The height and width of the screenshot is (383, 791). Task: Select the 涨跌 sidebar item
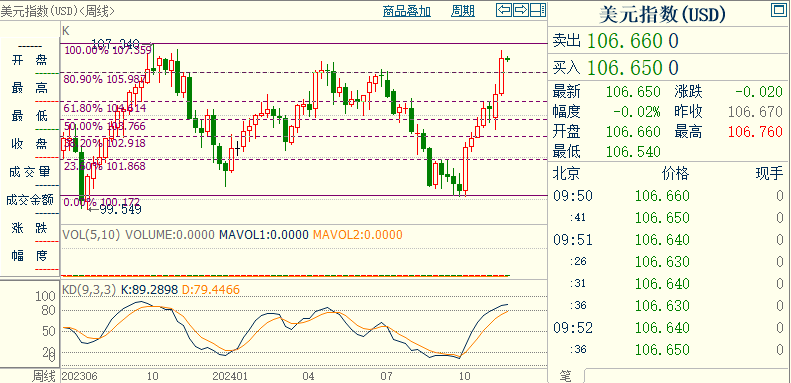(x=29, y=228)
